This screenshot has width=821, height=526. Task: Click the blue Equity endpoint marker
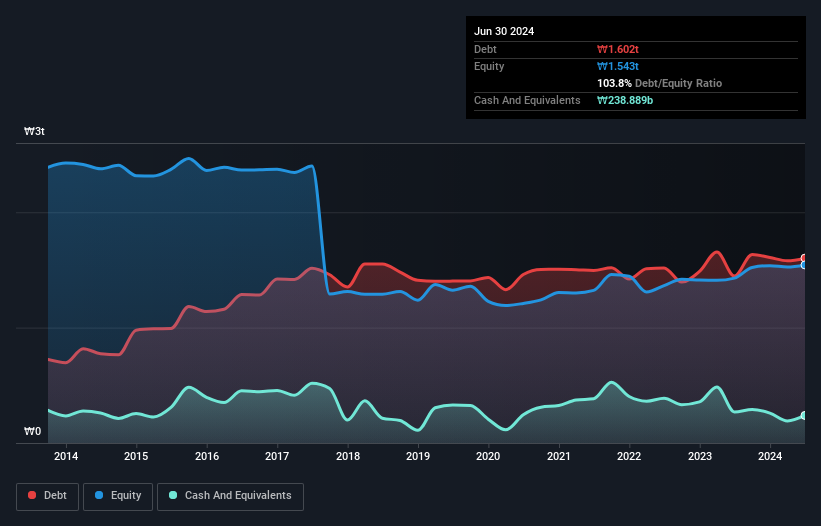(804, 265)
